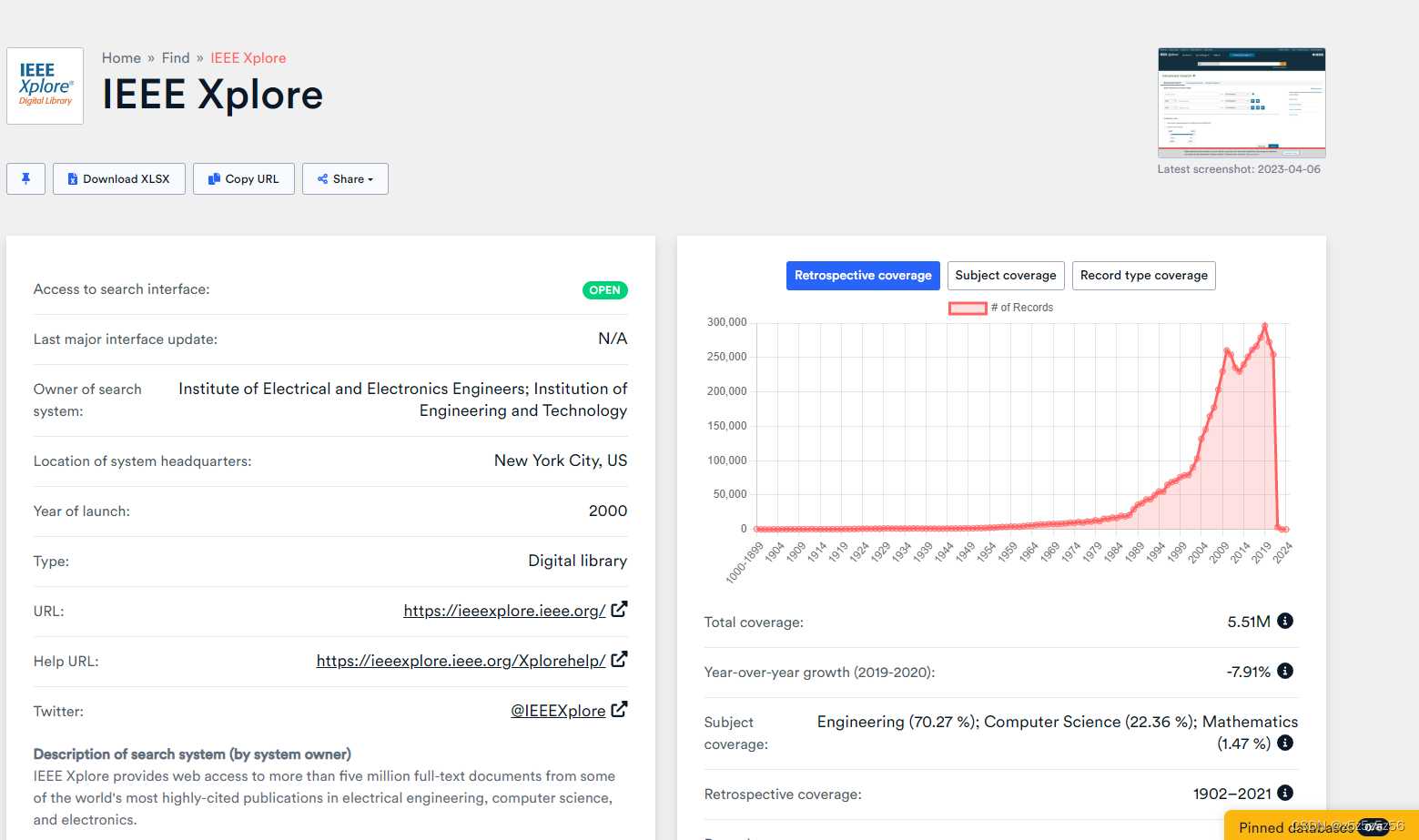Open external link icon beside @IEEEXplore

pyautogui.click(x=619, y=710)
